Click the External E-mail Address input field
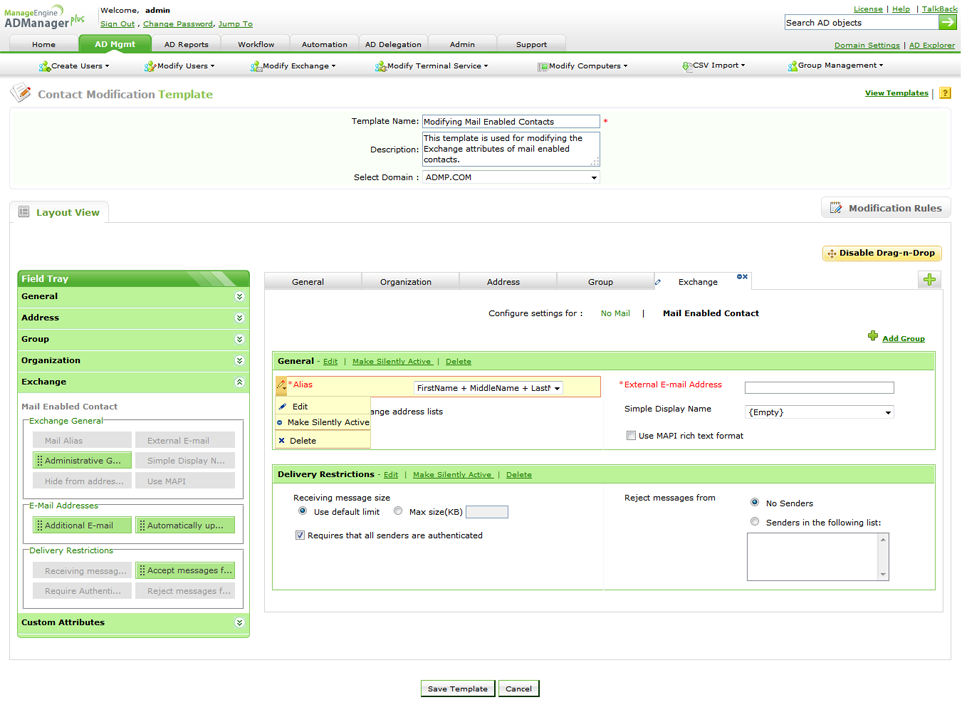The height and width of the screenshot is (711, 961). [x=819, y=387]
